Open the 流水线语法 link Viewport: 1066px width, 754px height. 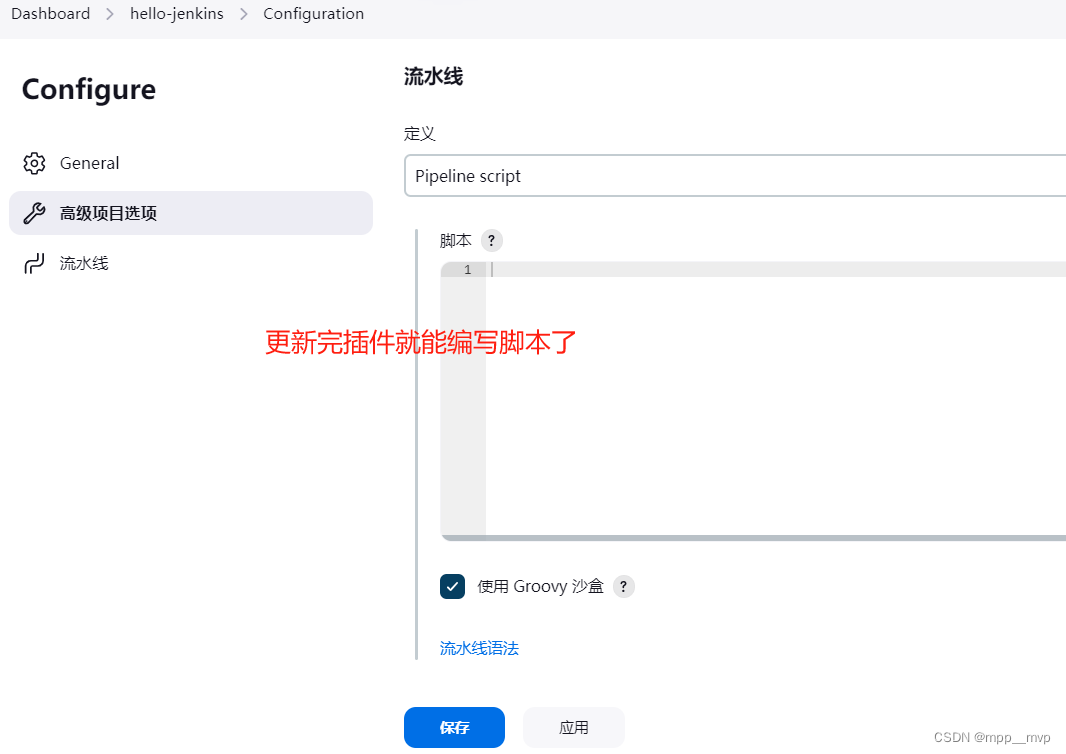pos(479,648)
